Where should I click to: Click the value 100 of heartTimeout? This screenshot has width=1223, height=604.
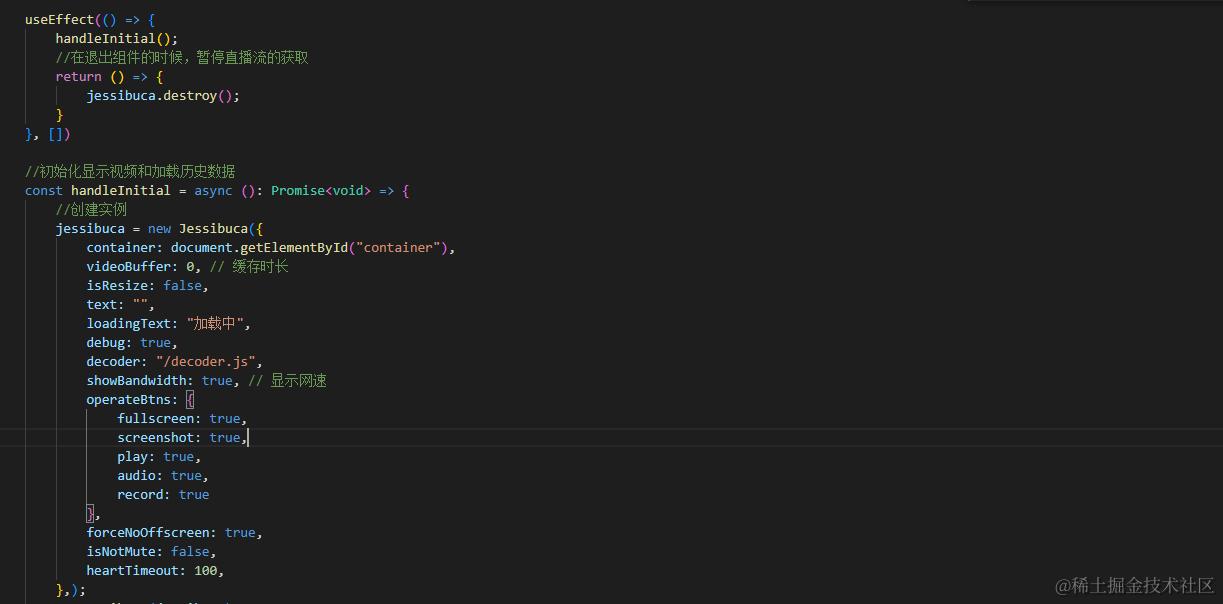(205, 570)
